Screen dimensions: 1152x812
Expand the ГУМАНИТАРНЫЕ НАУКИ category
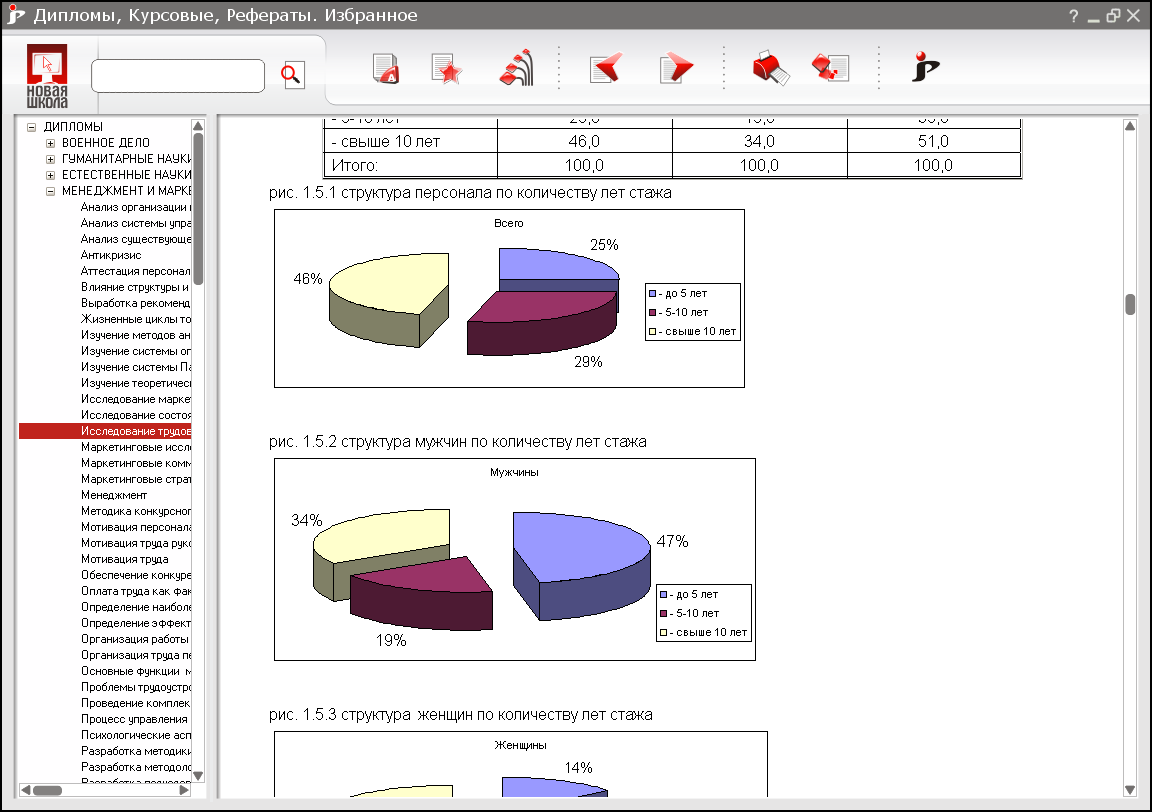(x=50, y=159)
